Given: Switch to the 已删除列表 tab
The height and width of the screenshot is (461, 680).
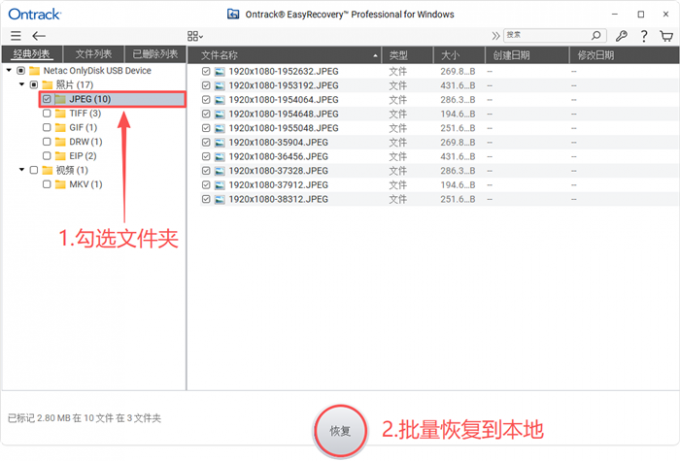Looking at the screenshot, I should [x=155, y=54].
